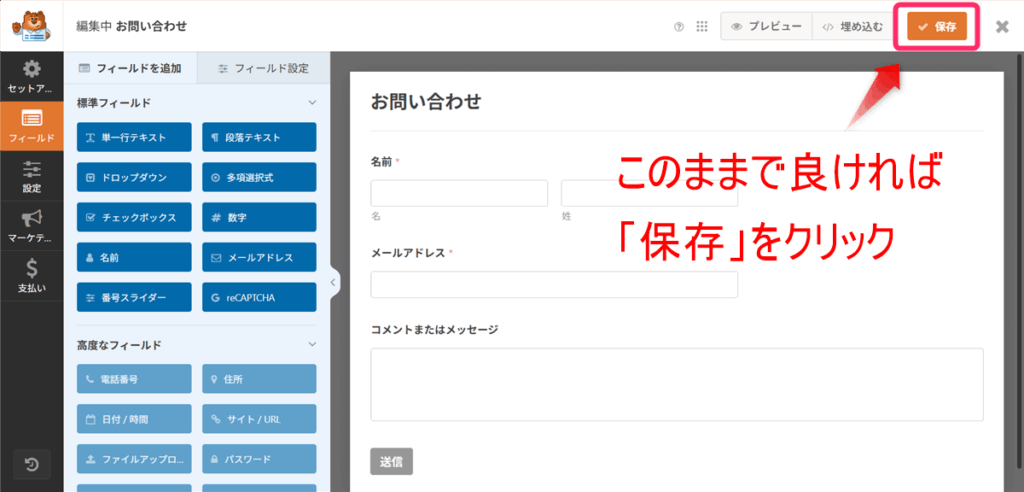Add an Email address field
Viewport: 1024px width, 492px height.
click(x=259, y=257)
